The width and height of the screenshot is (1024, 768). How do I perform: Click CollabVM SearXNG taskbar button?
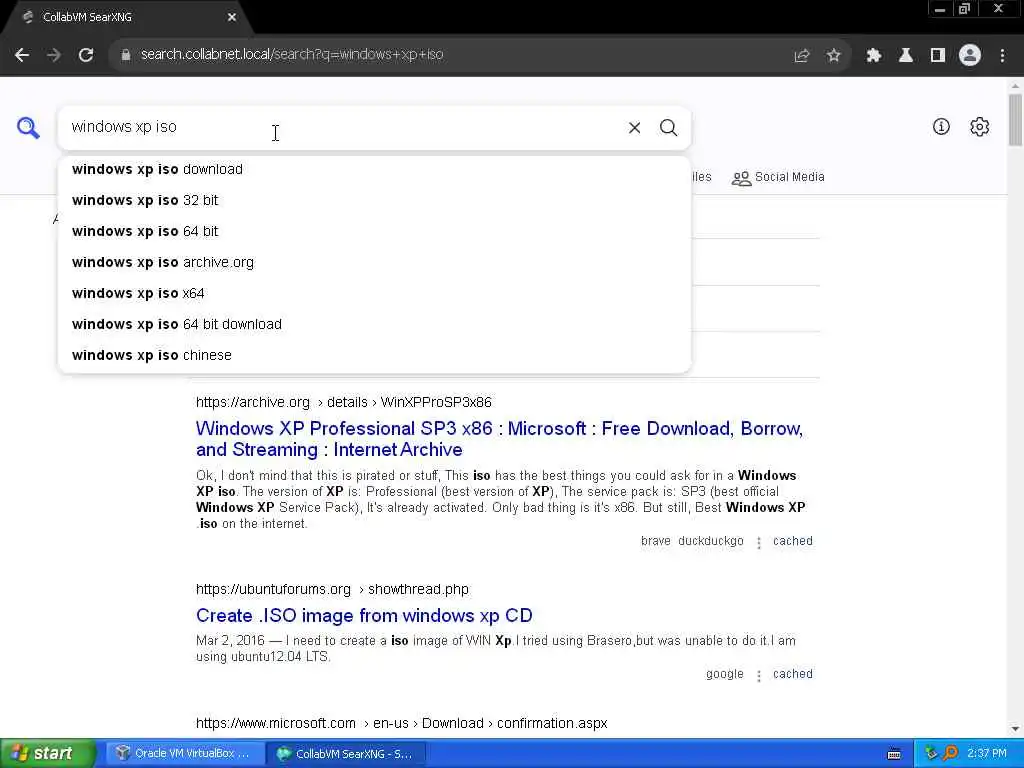click(x=347, y=754)
